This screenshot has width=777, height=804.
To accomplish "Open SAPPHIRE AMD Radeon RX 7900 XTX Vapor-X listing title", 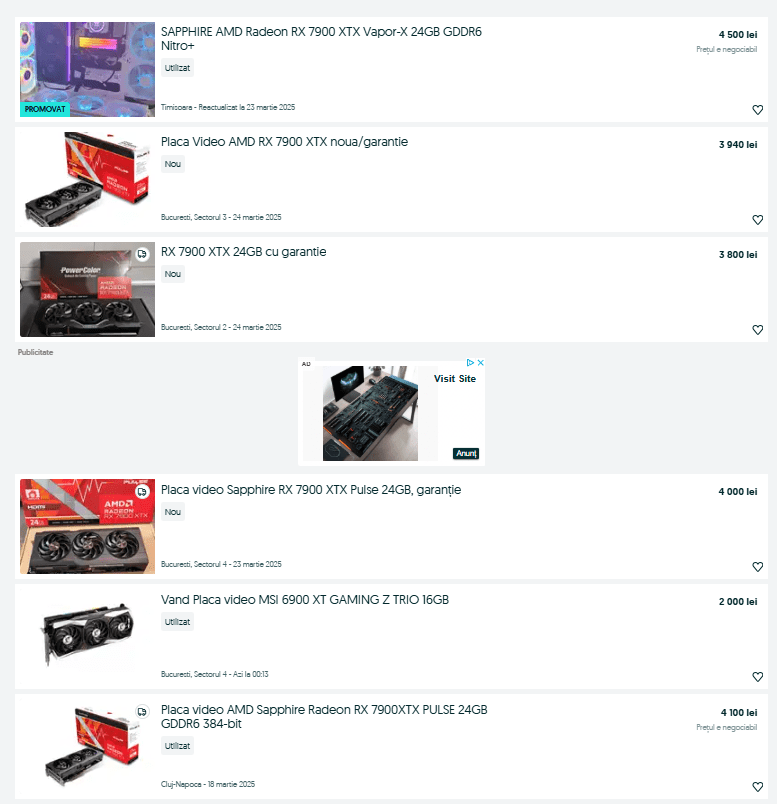I will pyautogui.click(x=321, y=38).
